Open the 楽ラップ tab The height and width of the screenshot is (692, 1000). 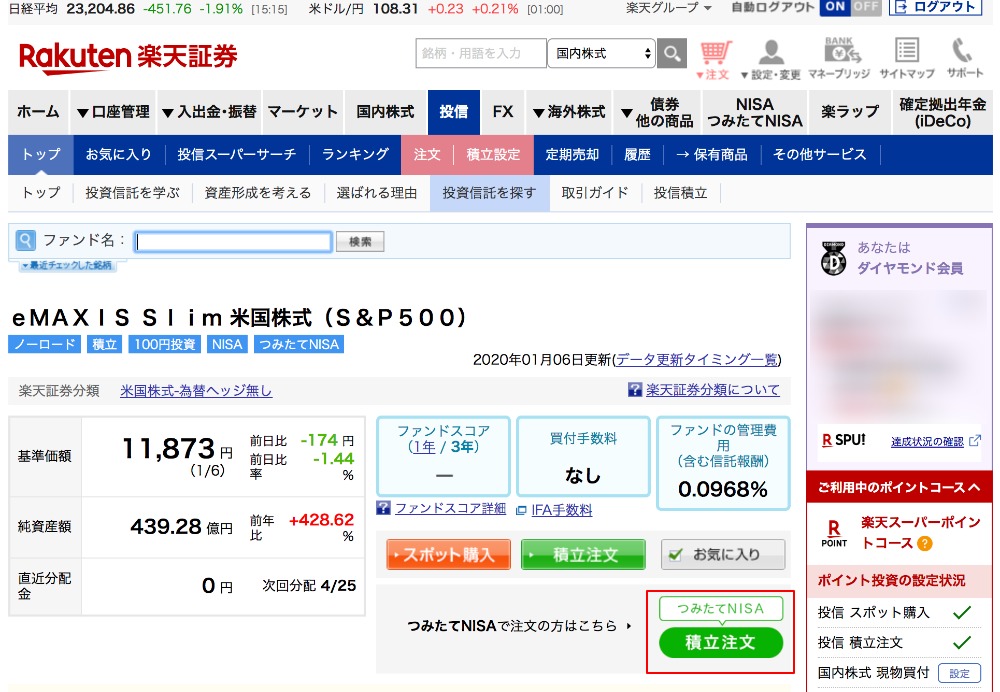click(849, 112)
